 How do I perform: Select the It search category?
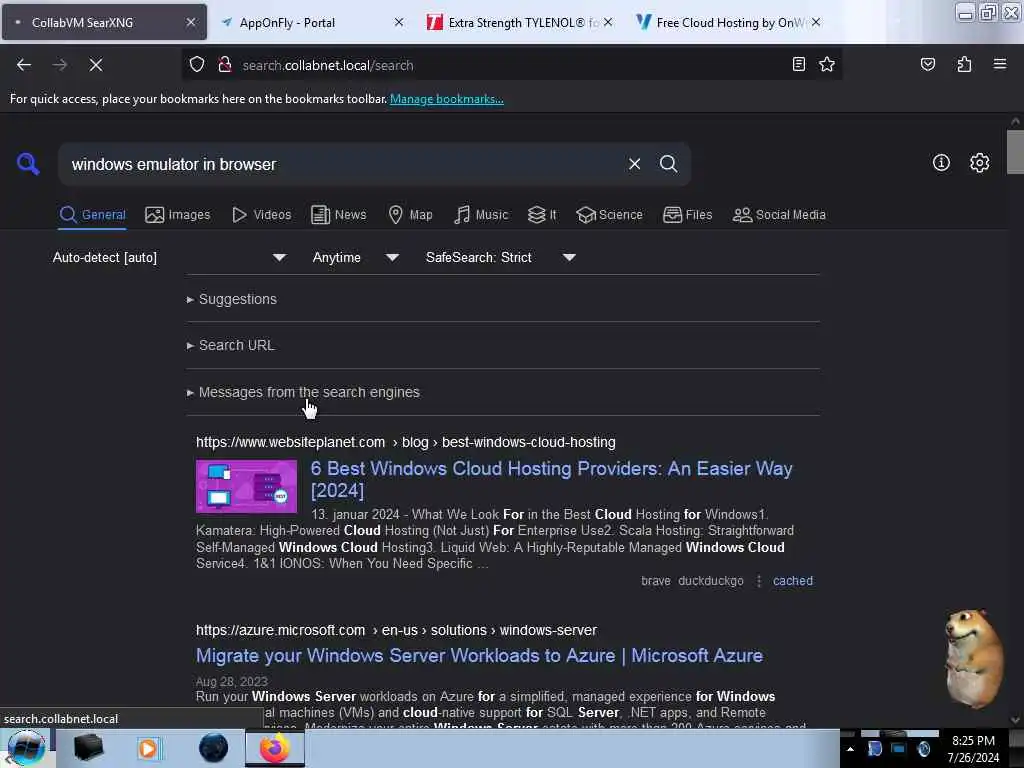(542, 215)
